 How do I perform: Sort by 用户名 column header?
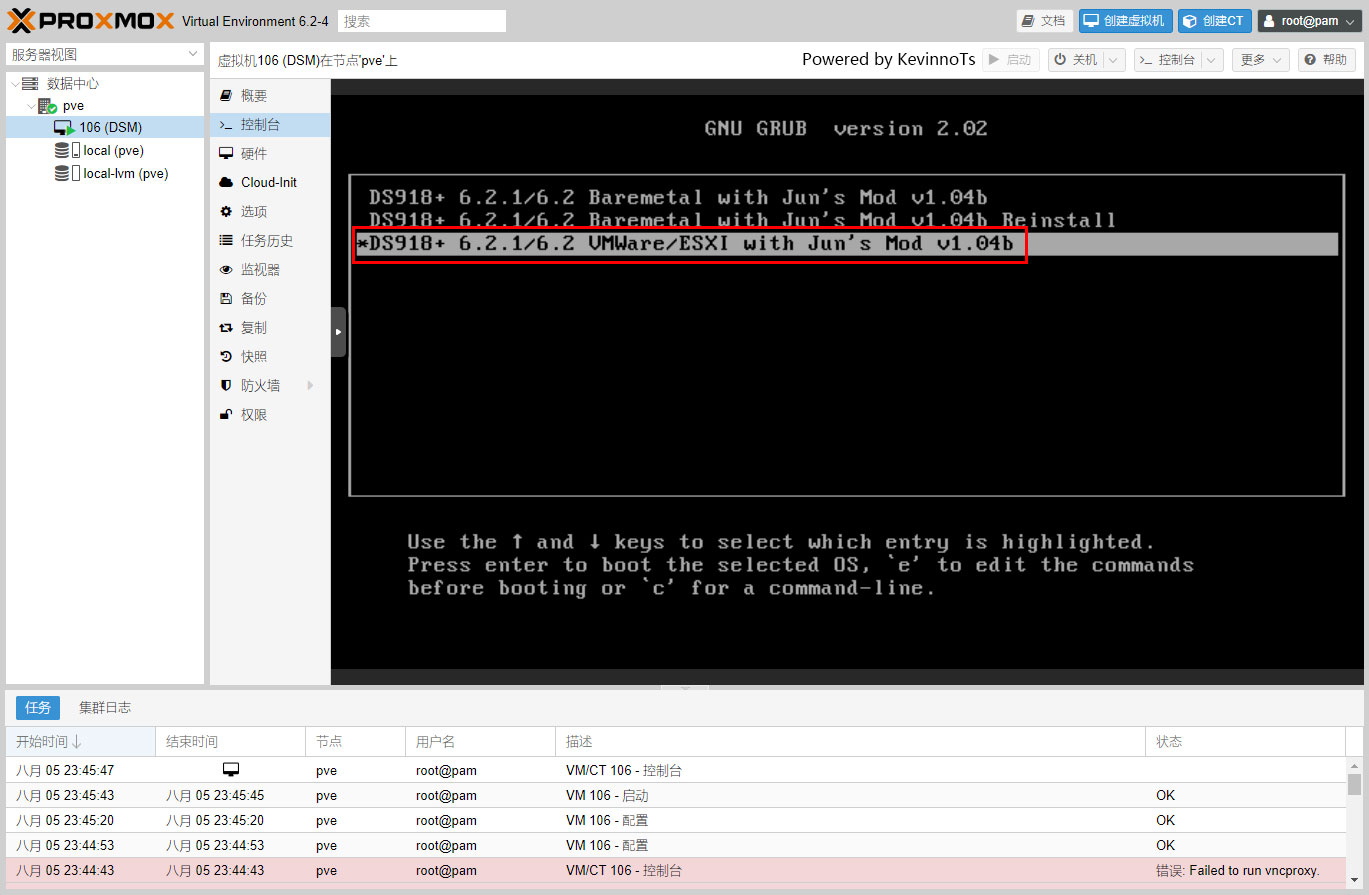(480, 742)
